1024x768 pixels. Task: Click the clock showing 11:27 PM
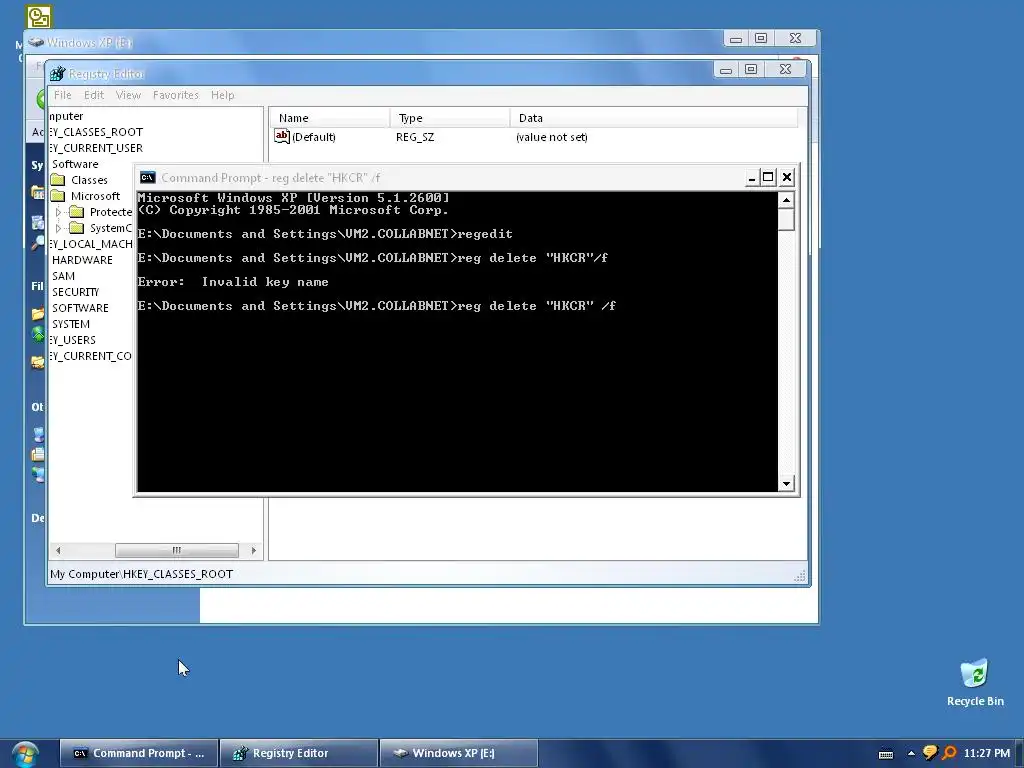point(987,753)
